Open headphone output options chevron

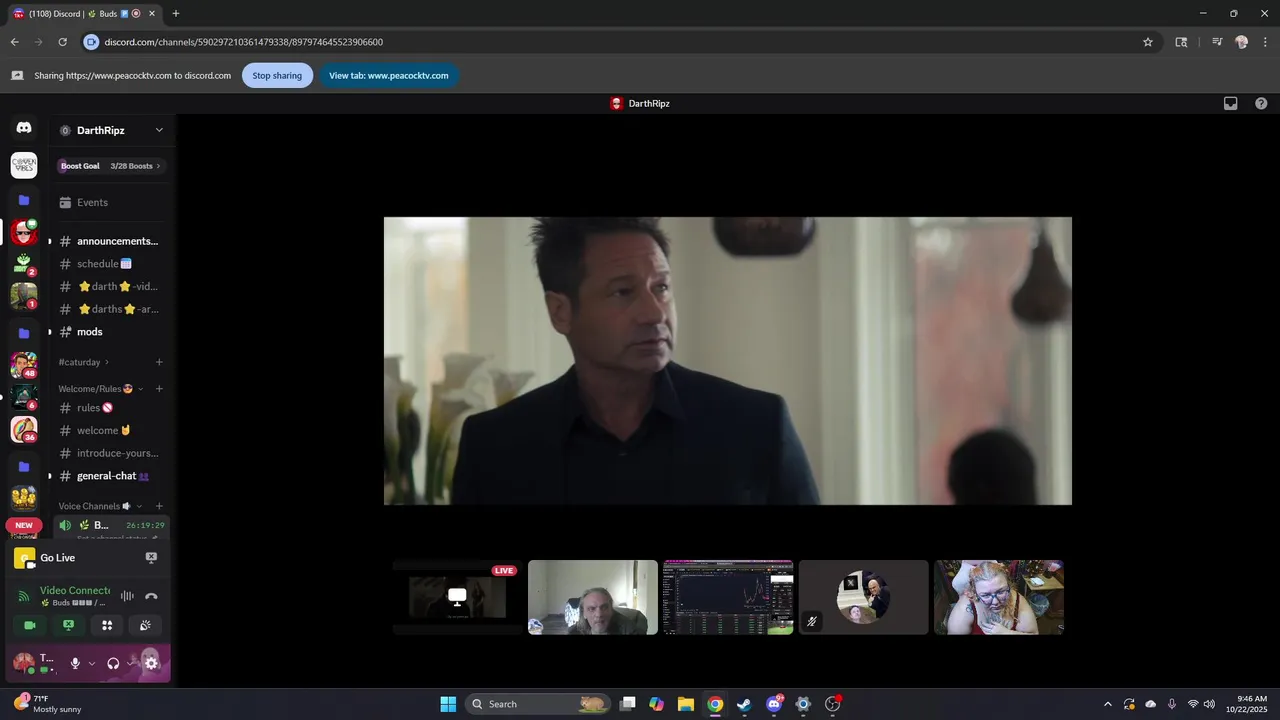click(130, 663)
